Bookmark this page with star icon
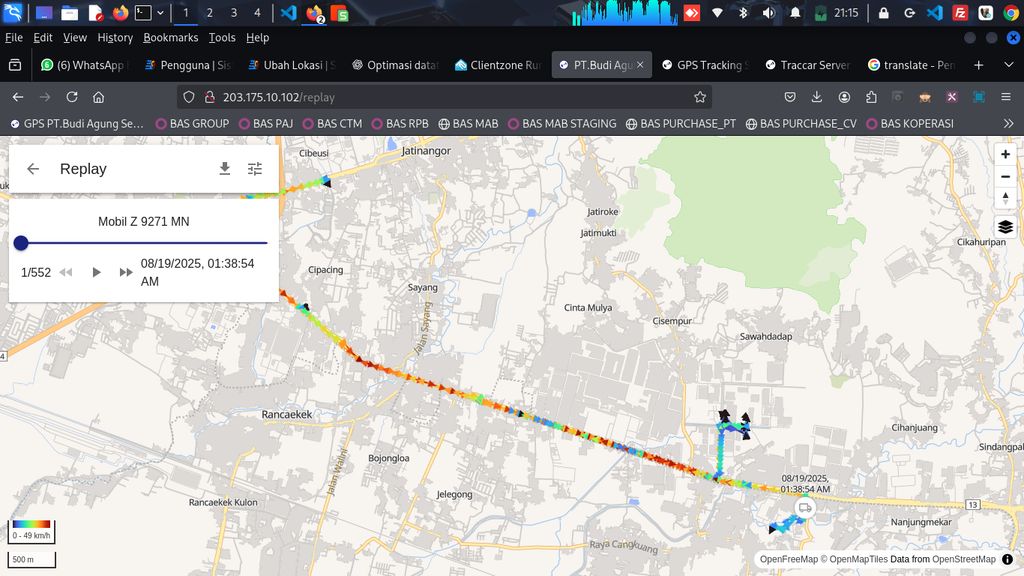Viewport: 1024px width, 576px height. point(700,97)
